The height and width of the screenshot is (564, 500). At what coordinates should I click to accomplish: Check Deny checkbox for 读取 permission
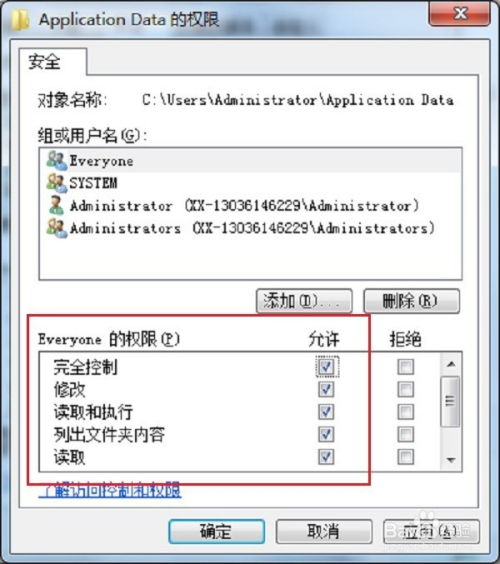point(405,457)
